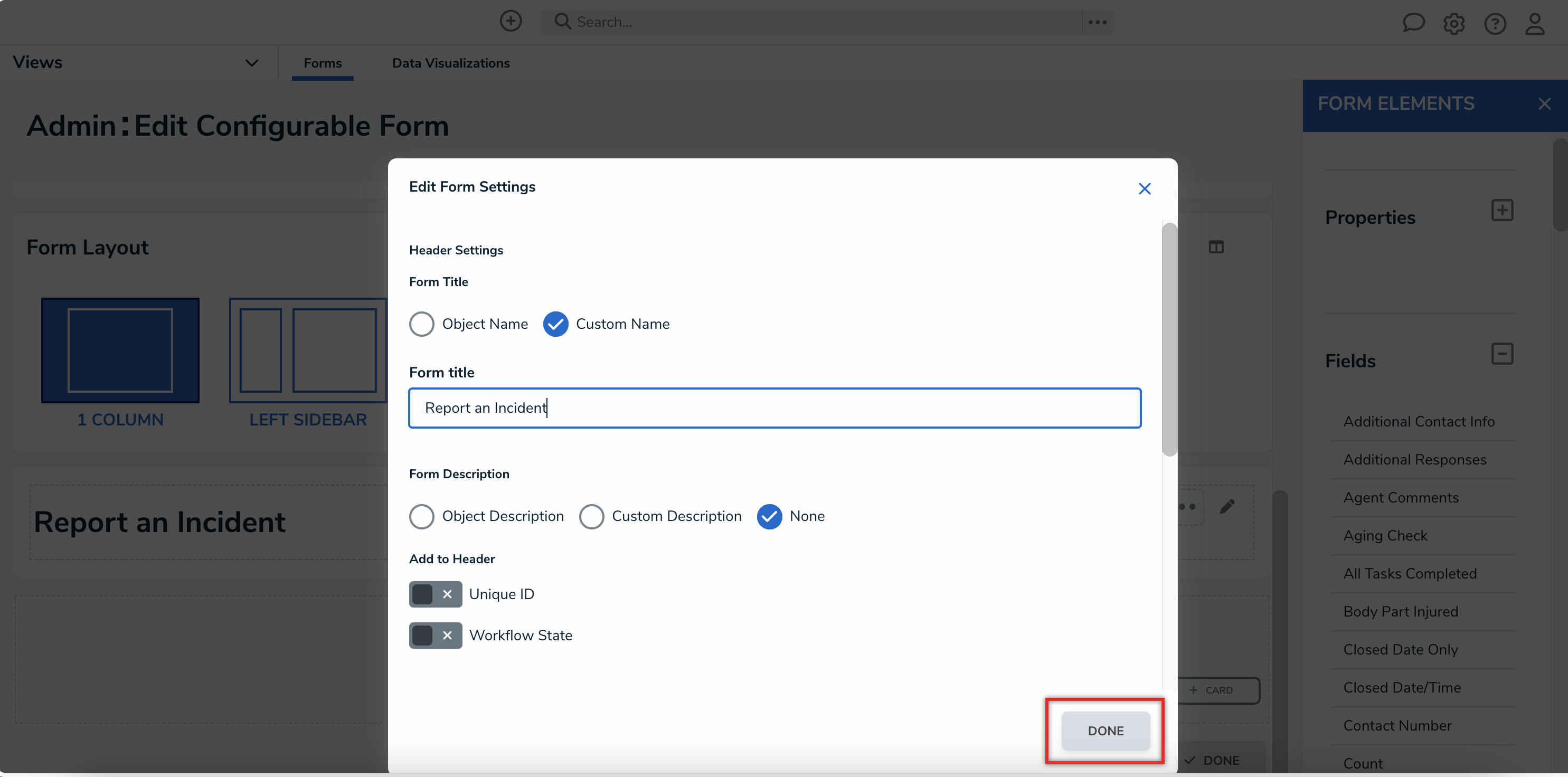The width and height of the screenshot is (1568, 777).
Task: Click the search bar ellipsis icon
Action: [1098, 22]
